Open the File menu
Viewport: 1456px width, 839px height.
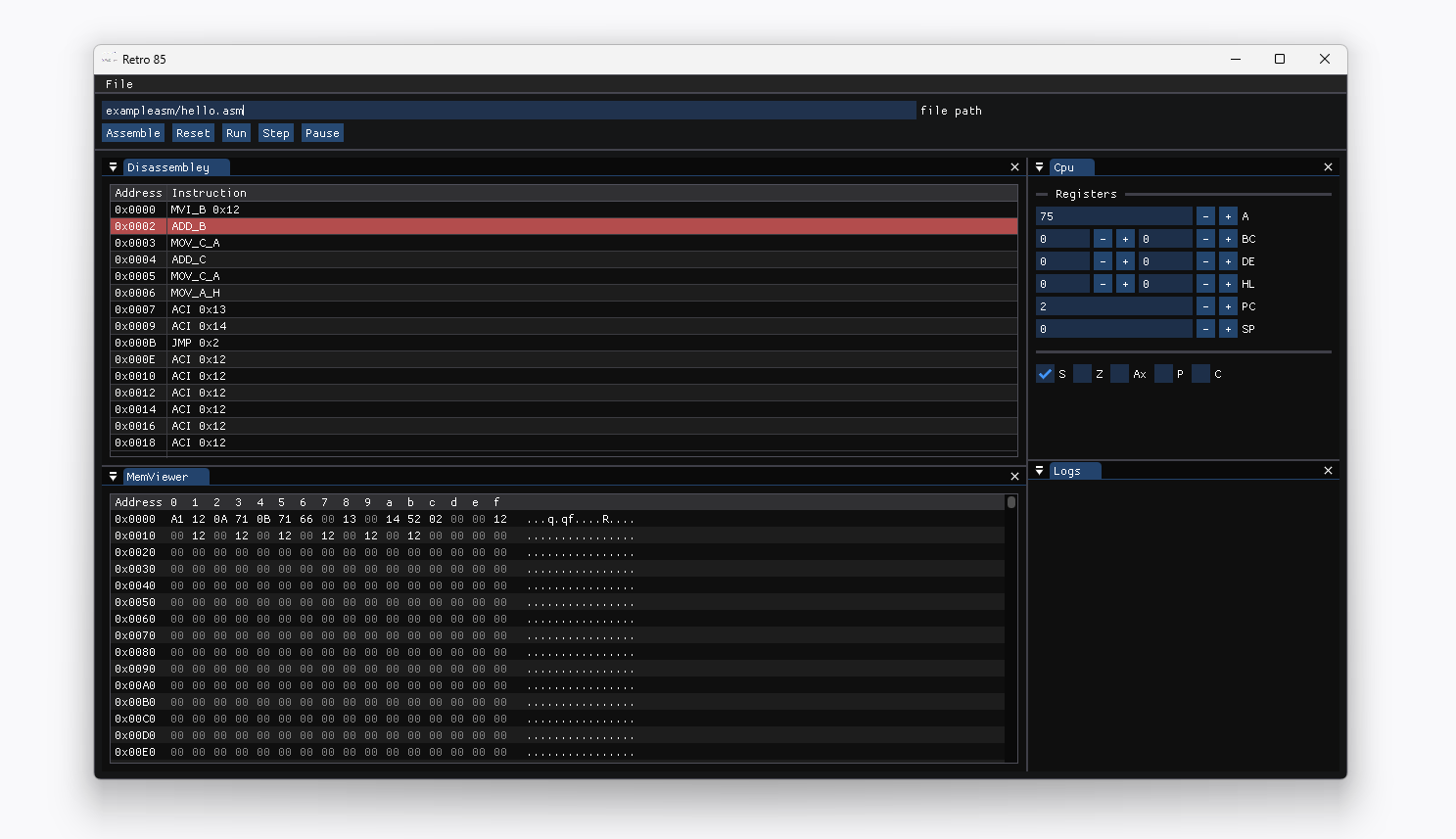[x=119, y=84]
